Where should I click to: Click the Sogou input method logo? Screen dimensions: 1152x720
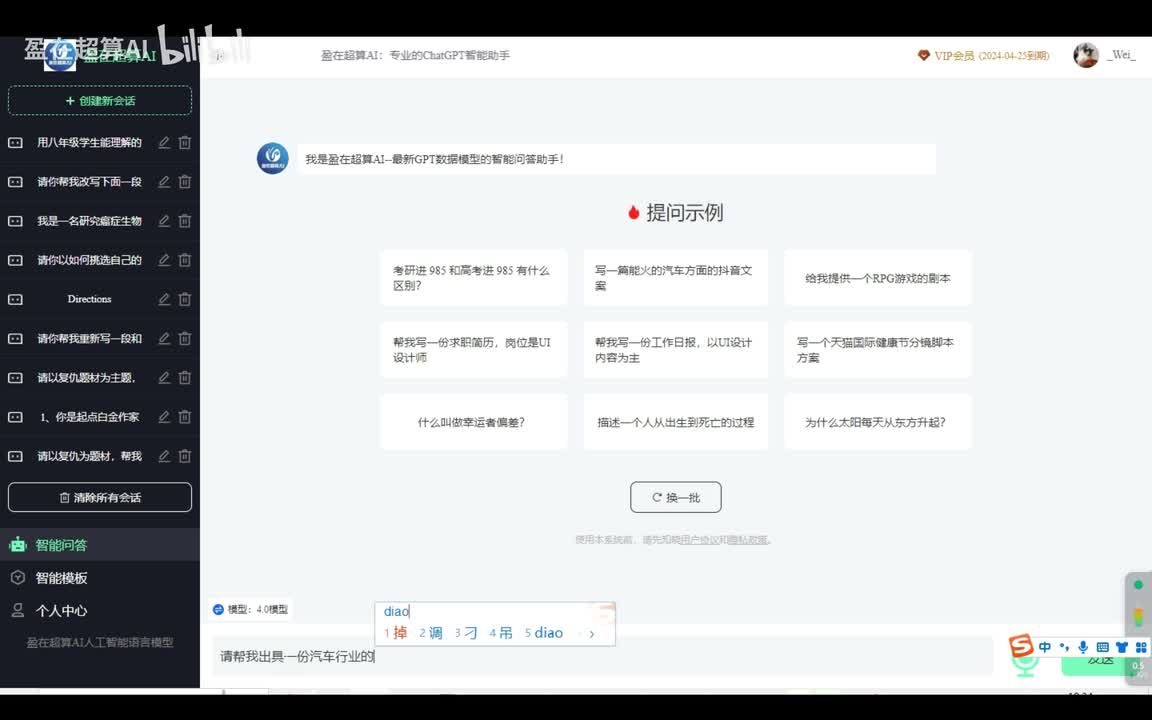pos(1020,647)
